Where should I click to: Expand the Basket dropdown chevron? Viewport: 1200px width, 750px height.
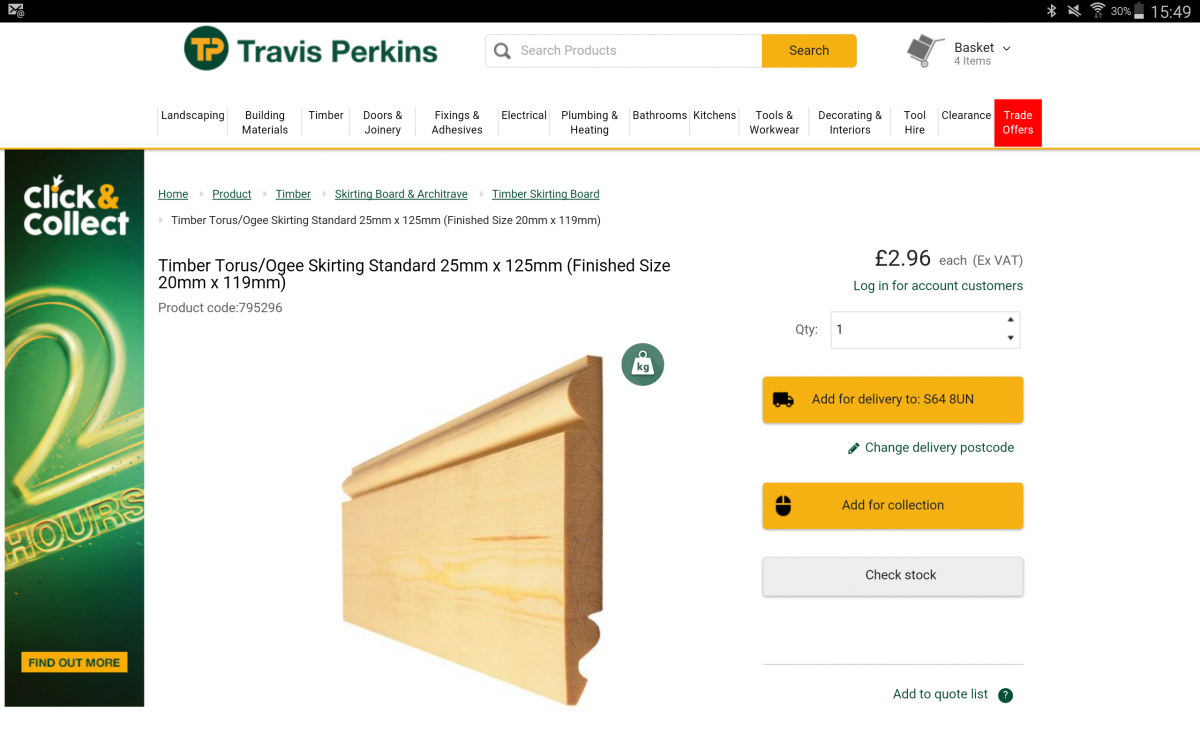(1006, 48)
